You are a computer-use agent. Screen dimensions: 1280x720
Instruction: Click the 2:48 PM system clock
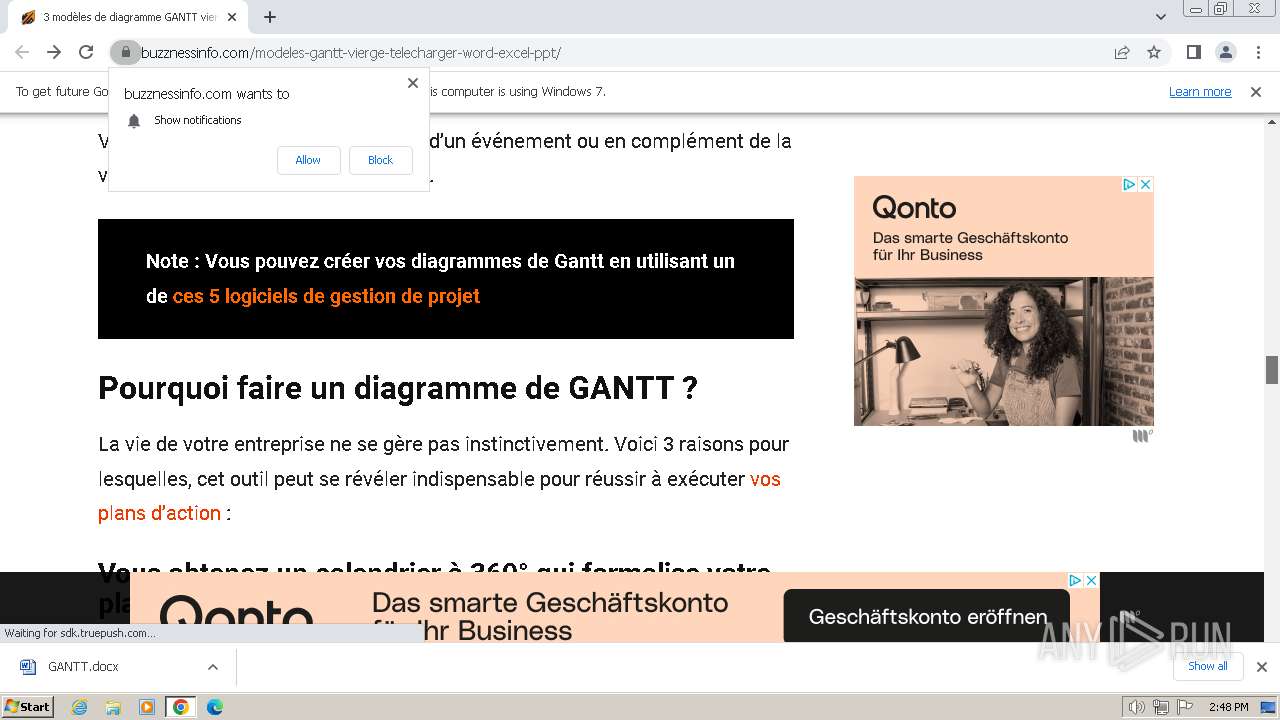[x=1228, y=707]
